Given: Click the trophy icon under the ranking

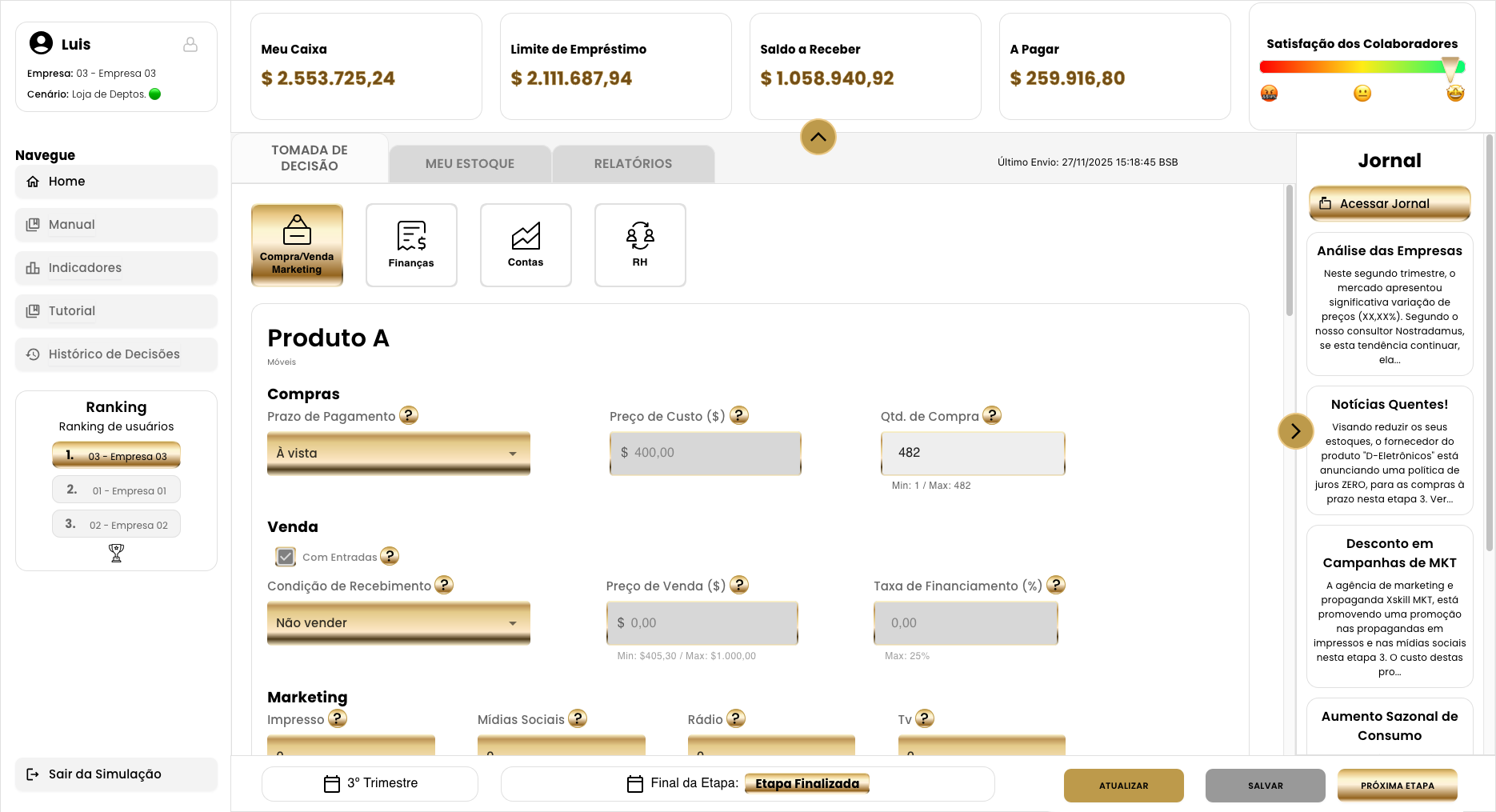Looking at the screenshot, I should pos(116,553).
